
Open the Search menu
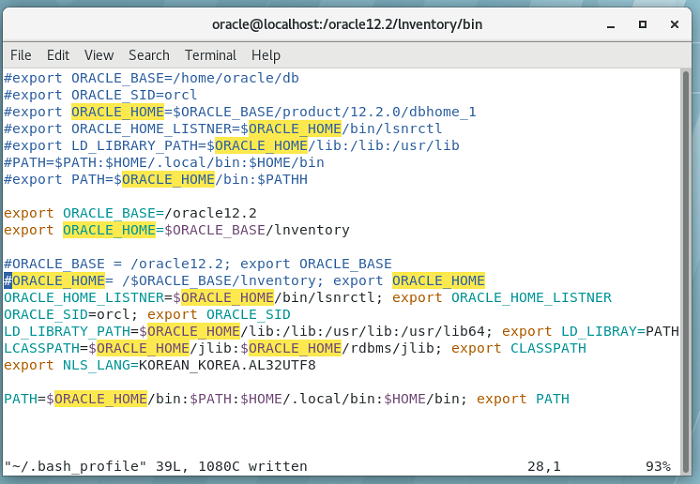coord(149,55)
